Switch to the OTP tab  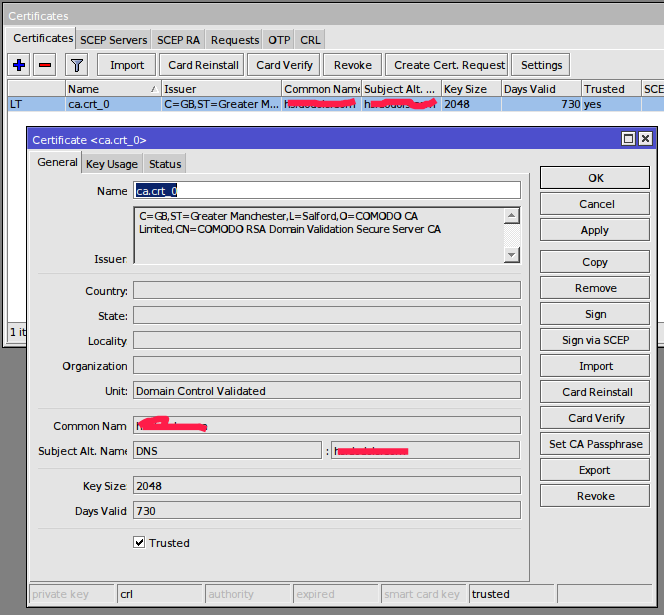pyautogui.click(x=279, y=40)
